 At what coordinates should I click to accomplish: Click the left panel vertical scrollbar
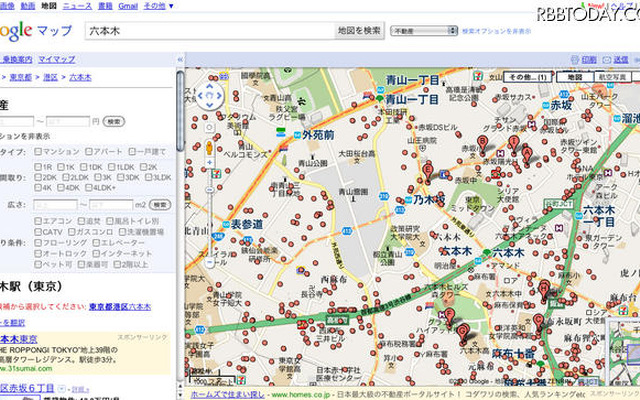point(180,110)
